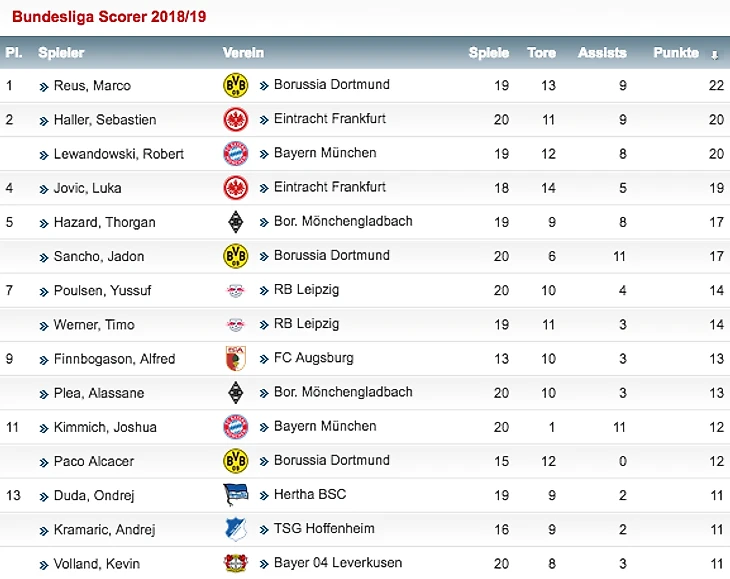The height and width of the screenshot is (579, 730).
Task: Click RB Leipzig logo beside Poulsen
Action: click(x=236, y=290)
